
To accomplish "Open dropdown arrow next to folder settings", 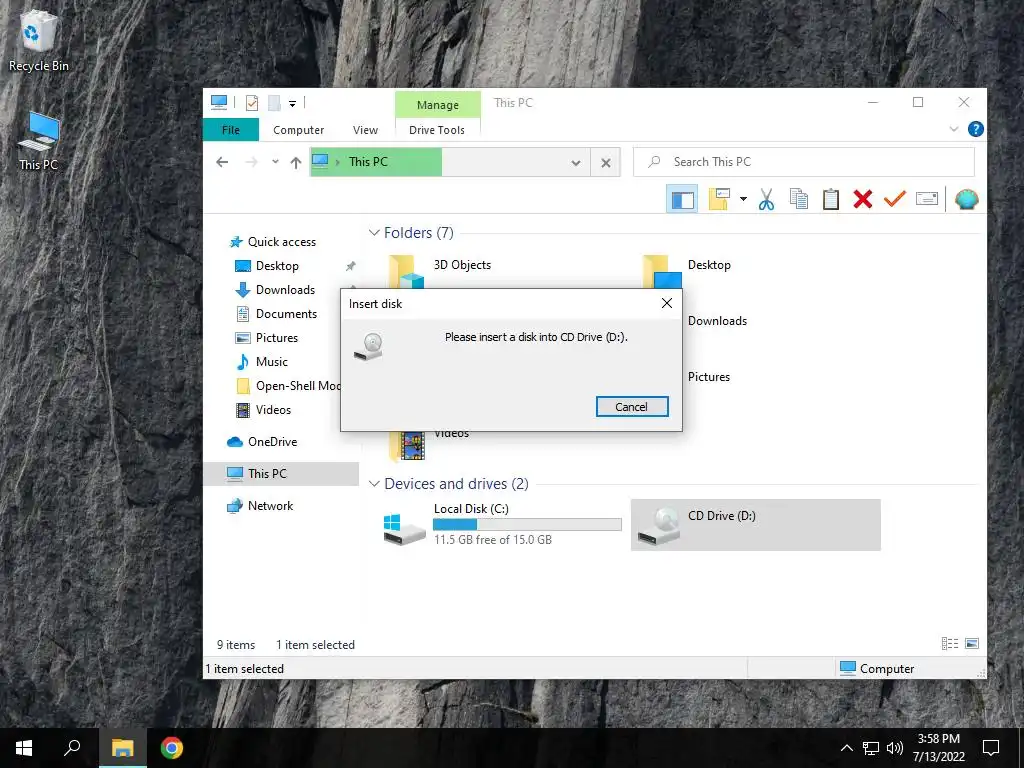I will coord(743,199).
